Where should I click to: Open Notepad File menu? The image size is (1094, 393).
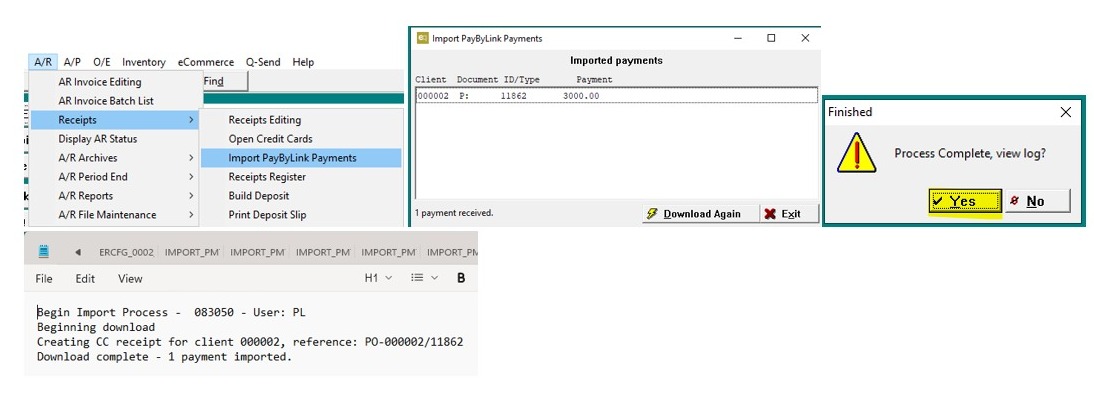point(44,279)
